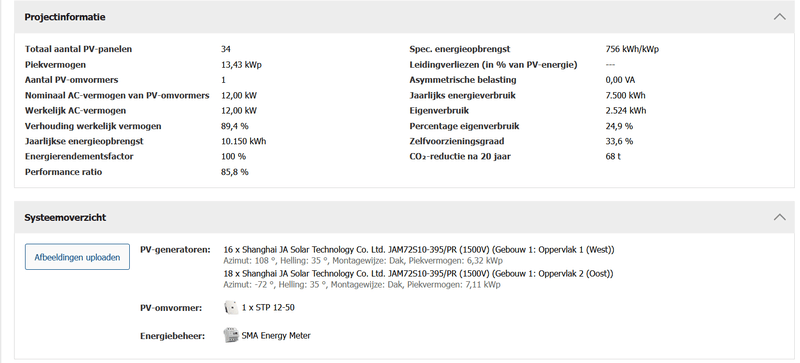This screenshot has width=800, height=363.
Task: Select the Systeemoverzicht header title
Action: pos(65,217)
